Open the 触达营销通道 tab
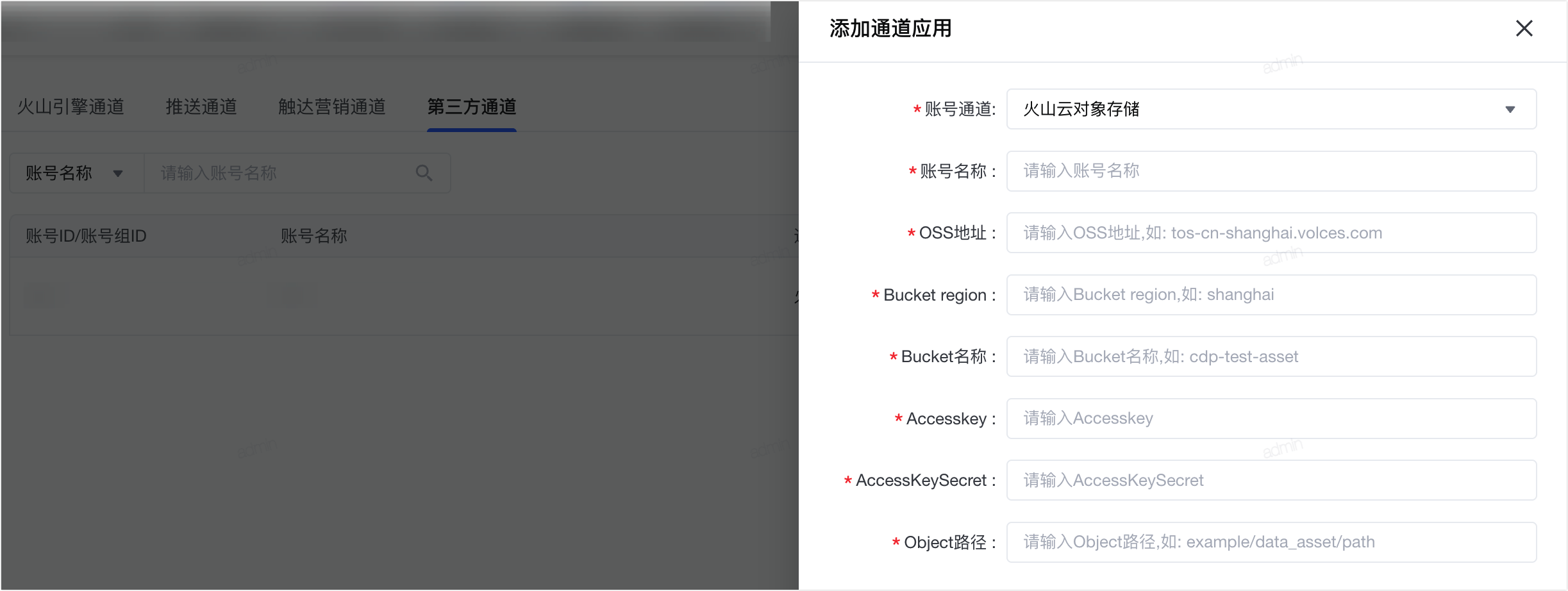 (x=332, y=106)
